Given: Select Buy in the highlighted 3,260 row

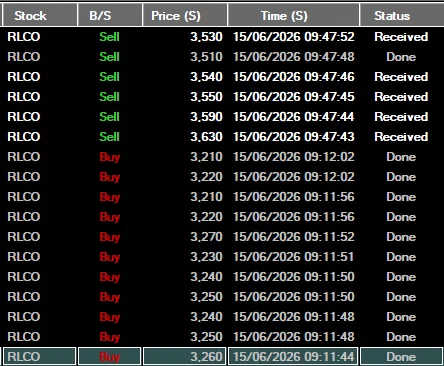Looking at the screenshot, I should (x=110, y=358).
